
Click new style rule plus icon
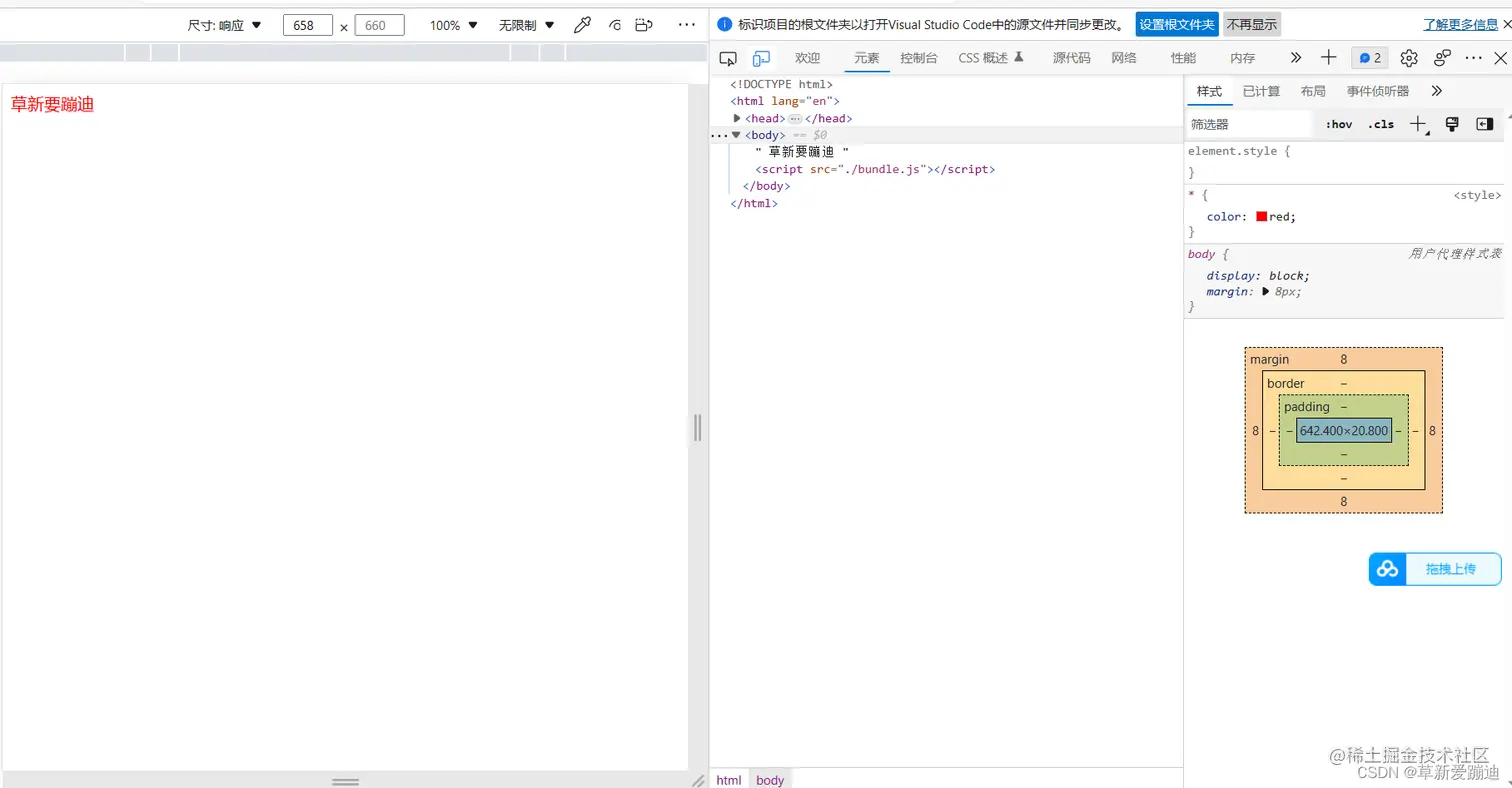(x=1419, y=124)
